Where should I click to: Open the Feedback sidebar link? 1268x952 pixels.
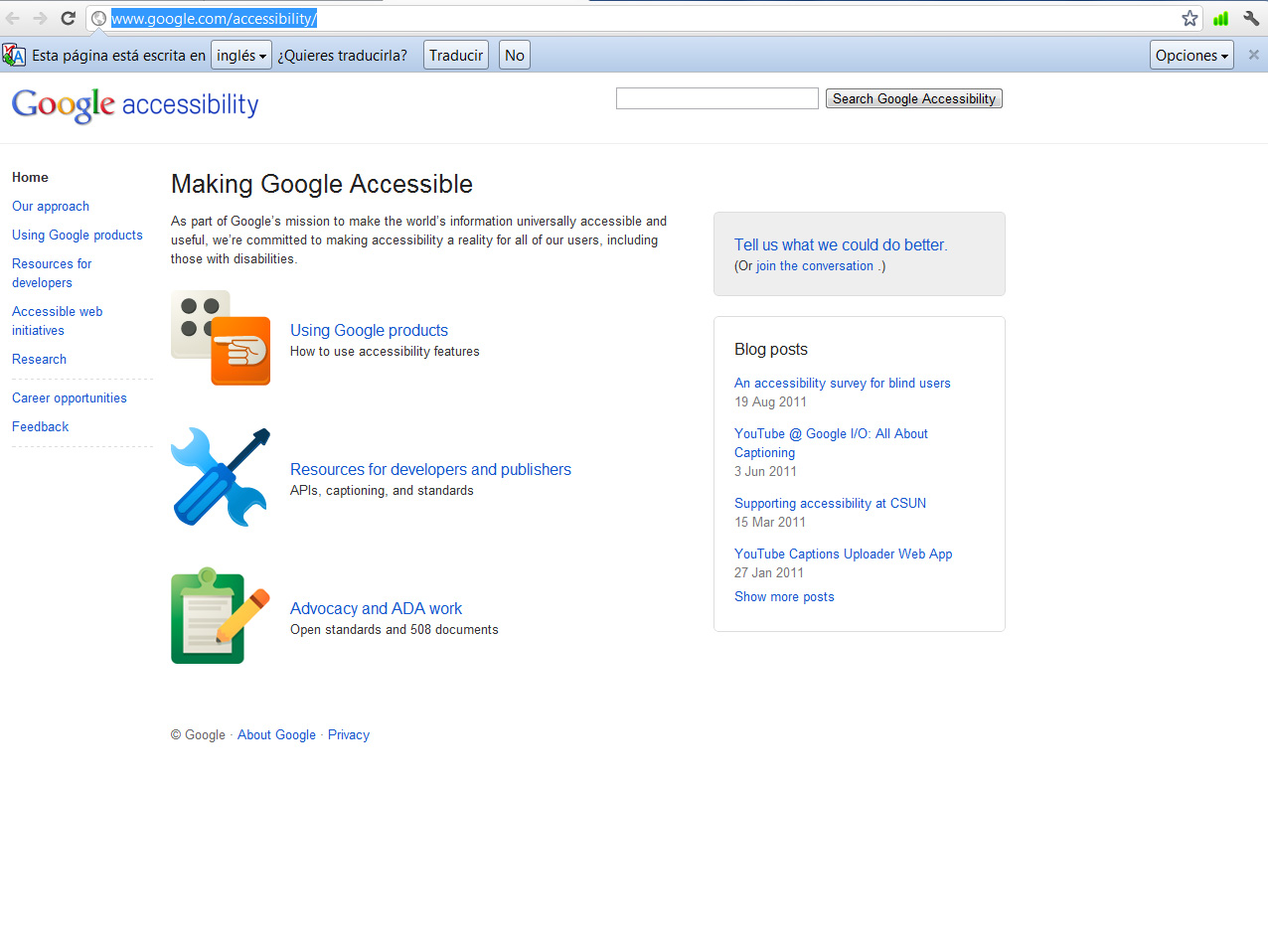41,426
